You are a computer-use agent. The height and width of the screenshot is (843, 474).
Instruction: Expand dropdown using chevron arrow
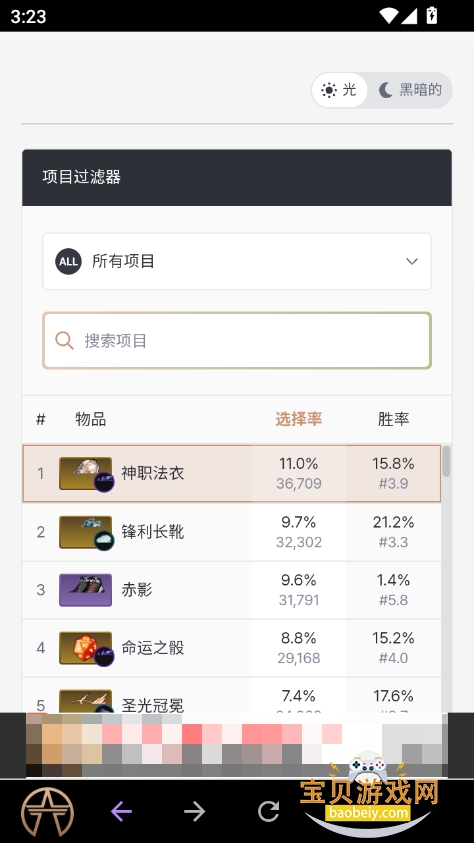[412, 261]
